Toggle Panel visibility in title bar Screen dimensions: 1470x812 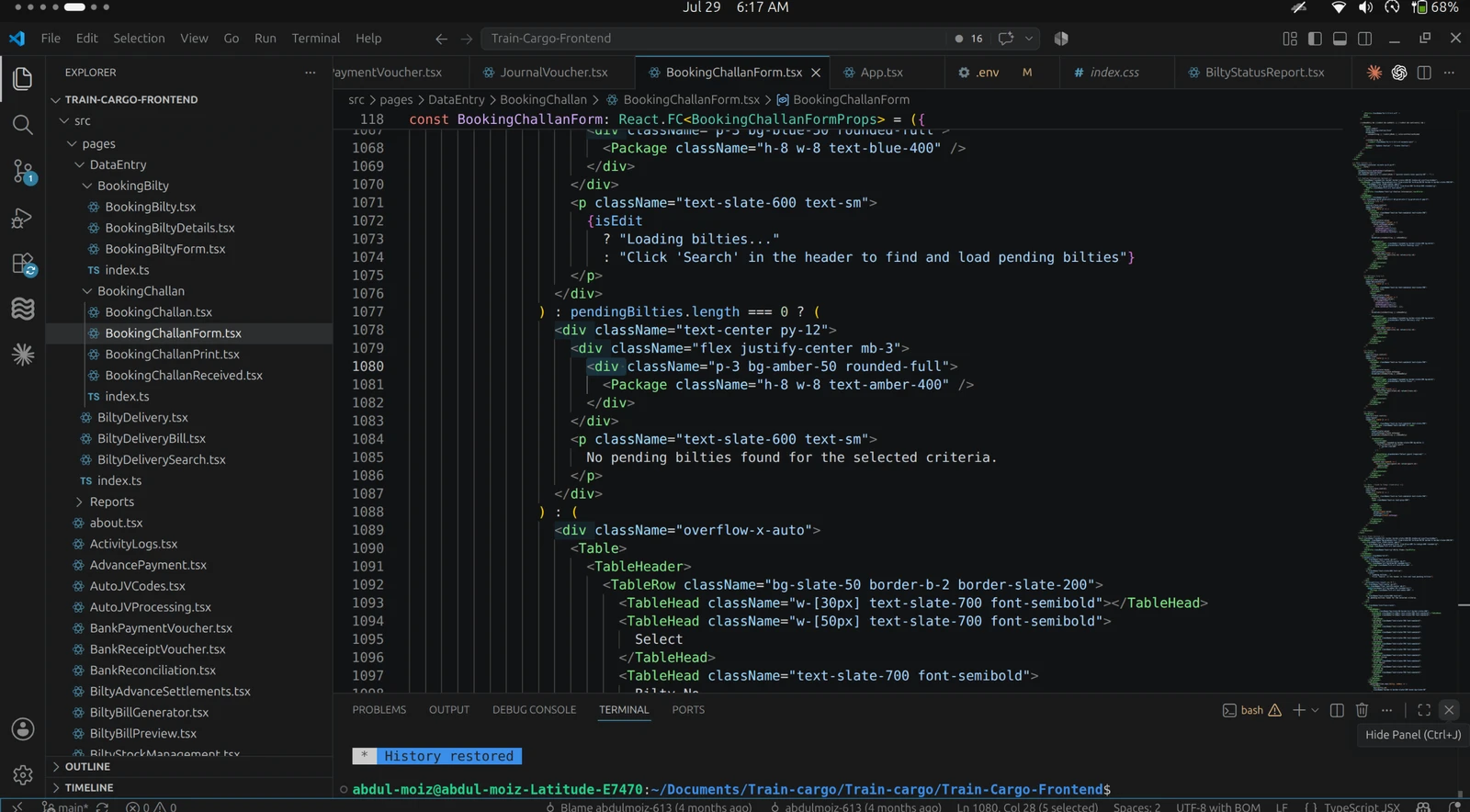[1340, 39]
